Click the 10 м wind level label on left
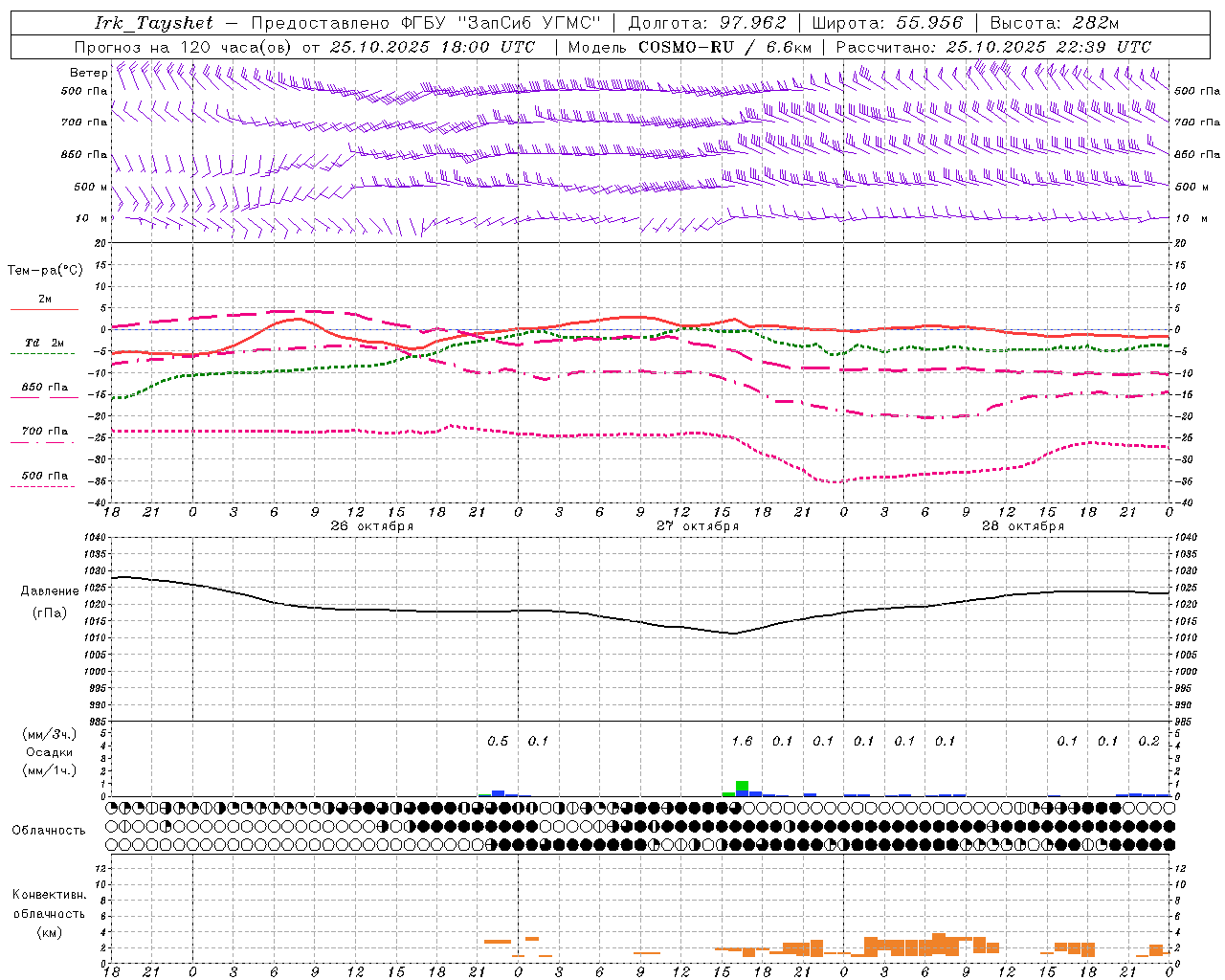 pos(91,218)
